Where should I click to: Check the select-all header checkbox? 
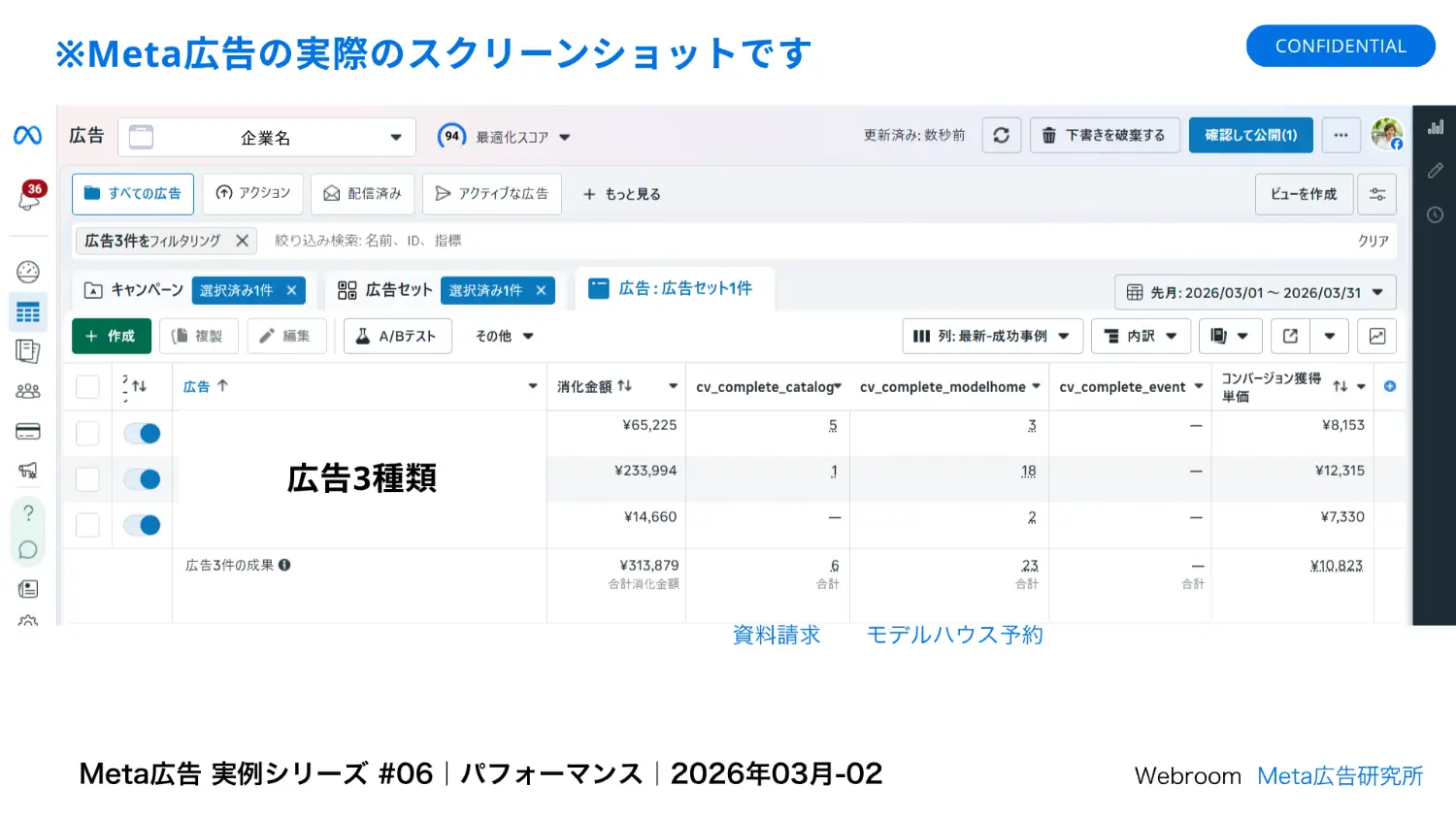(x=87, y=386)
